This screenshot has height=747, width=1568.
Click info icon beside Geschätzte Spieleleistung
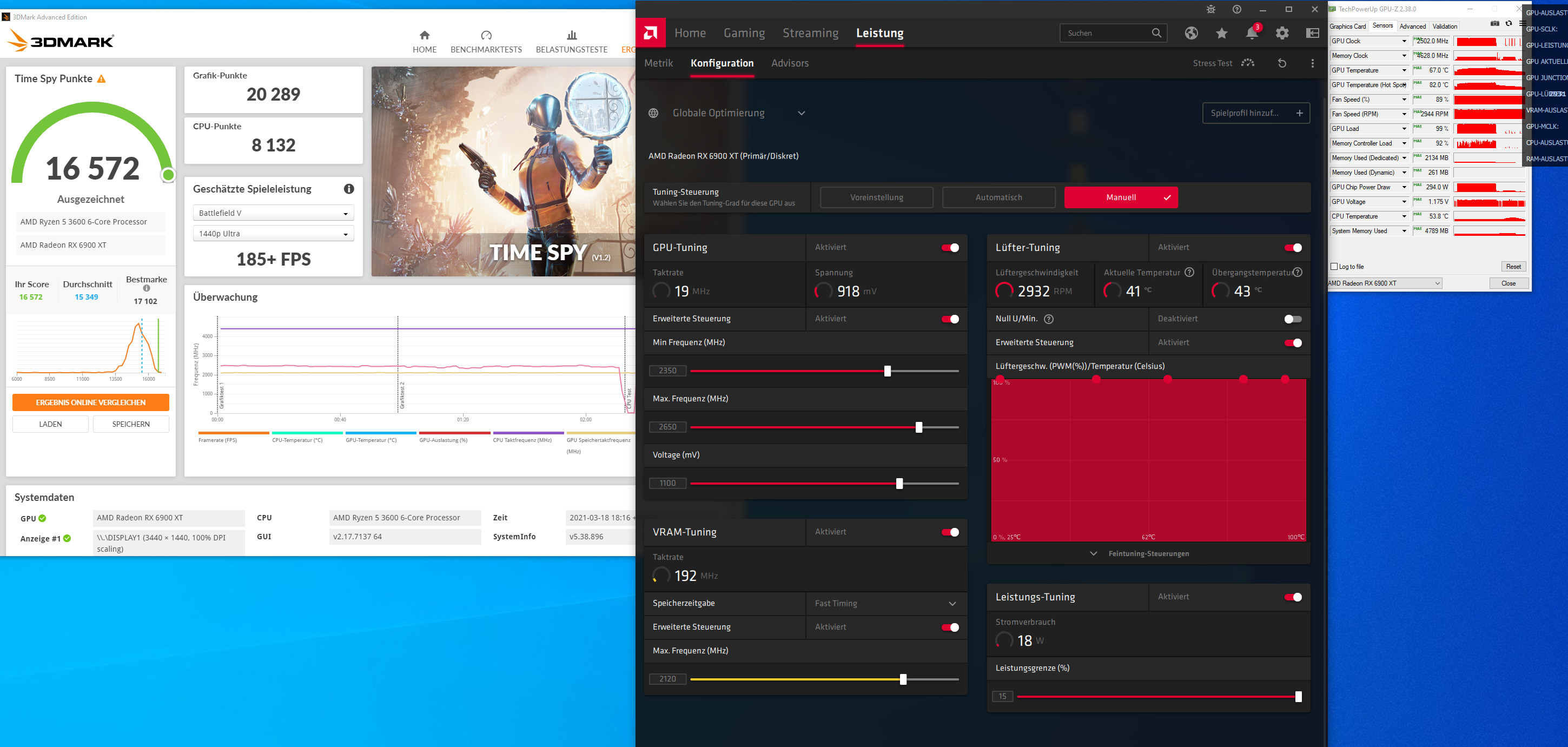349,189
